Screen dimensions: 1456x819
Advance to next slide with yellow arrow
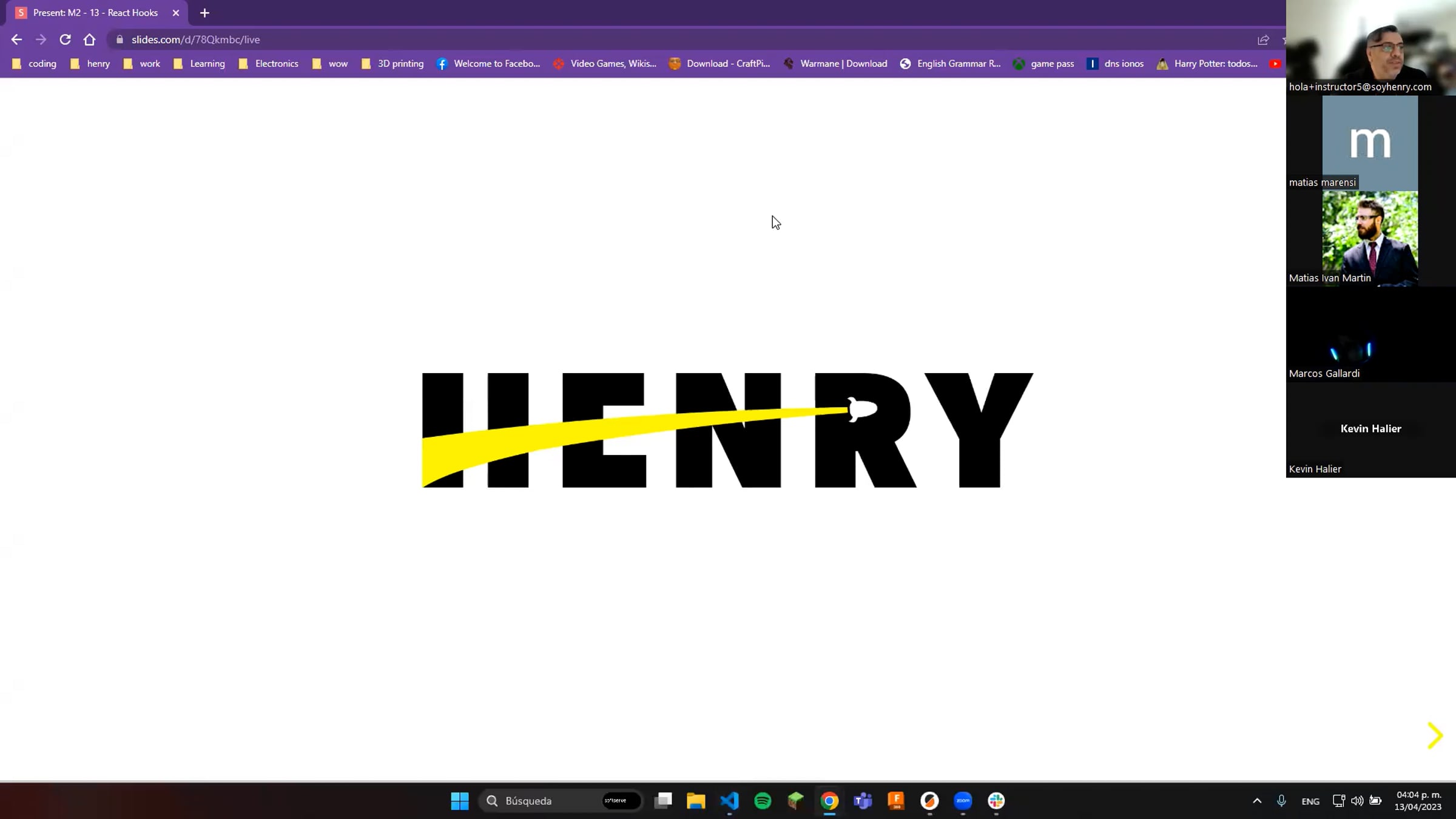pos(1434,735)
